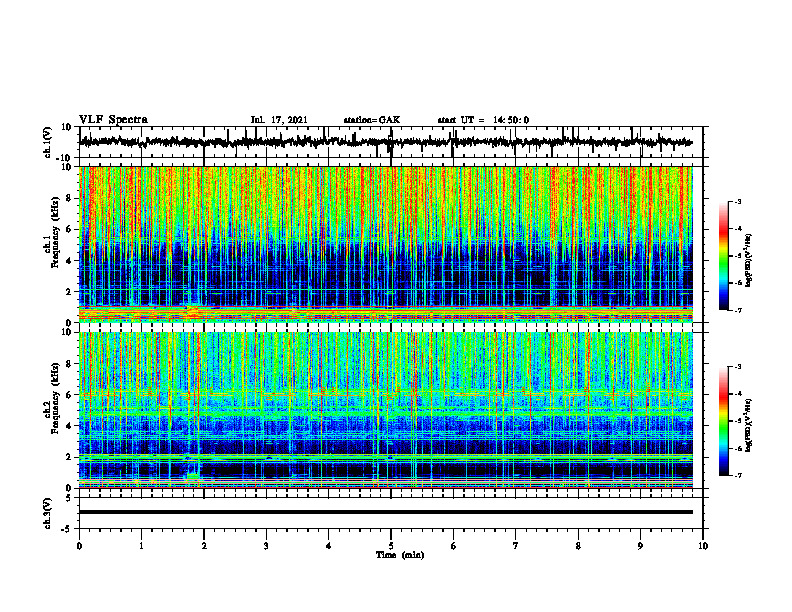Click the -7 label on ch.1 color bar
The width and height of the screenshot is (792, 612).
tap(738, 310)
